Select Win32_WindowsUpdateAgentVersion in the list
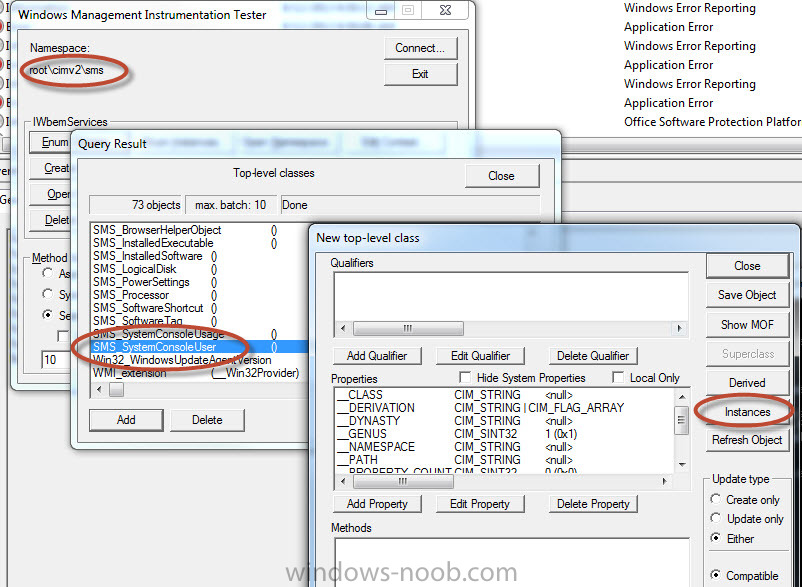Viewport: 802px width, 587px height. point(199,360)
